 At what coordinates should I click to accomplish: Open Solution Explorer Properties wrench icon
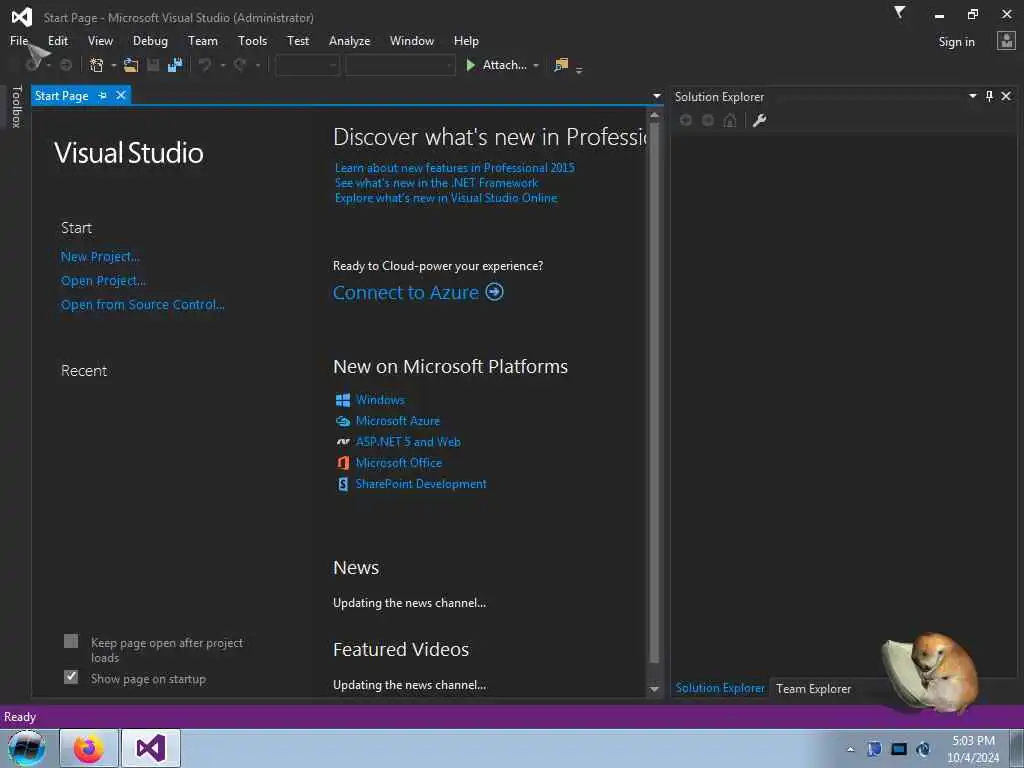(x=759, y=120)
